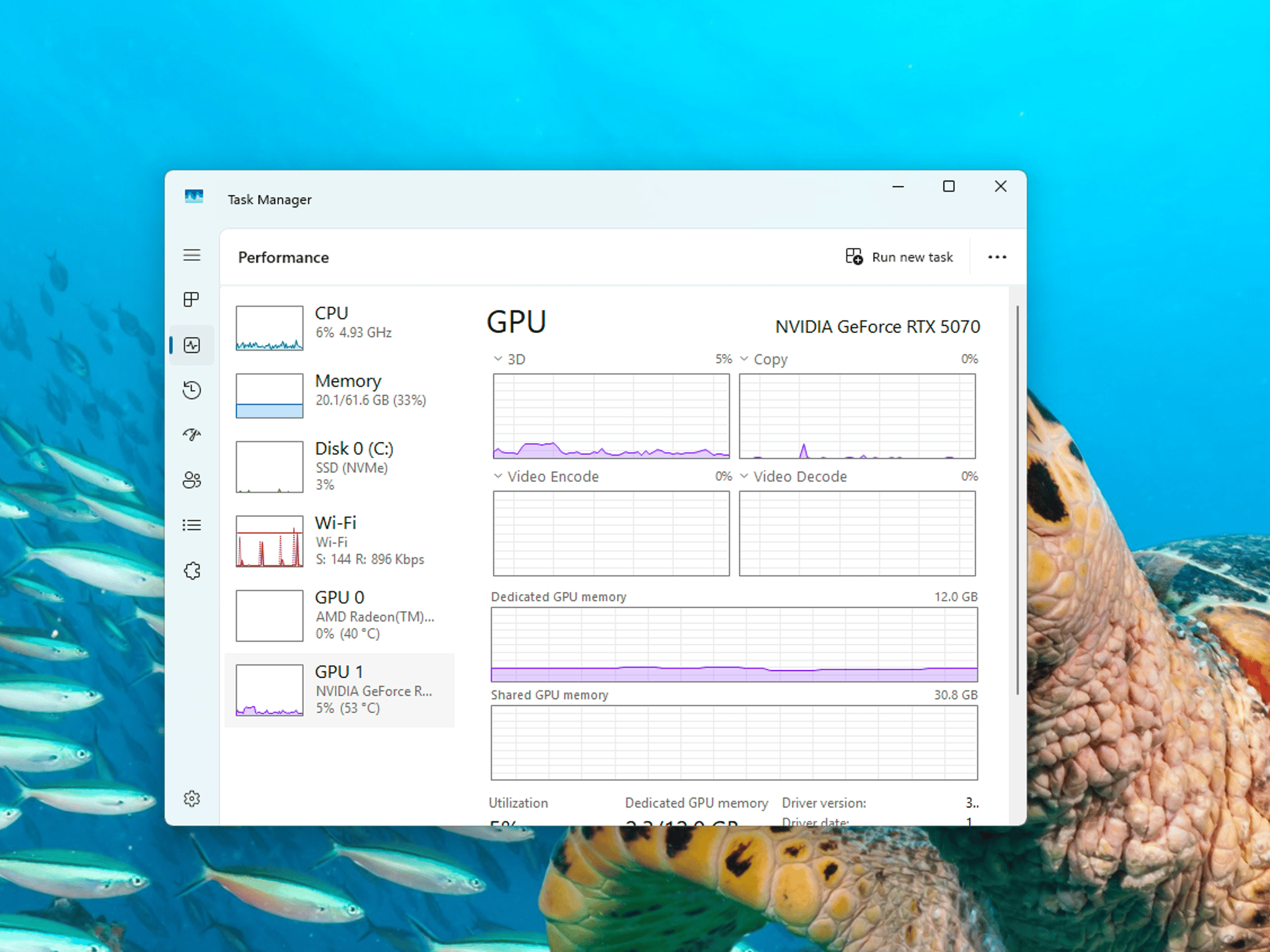Screen dimensions: 1270x952
Task: Click the '6% 4.93 GHz' CPU text
Action: click(353, 333)
